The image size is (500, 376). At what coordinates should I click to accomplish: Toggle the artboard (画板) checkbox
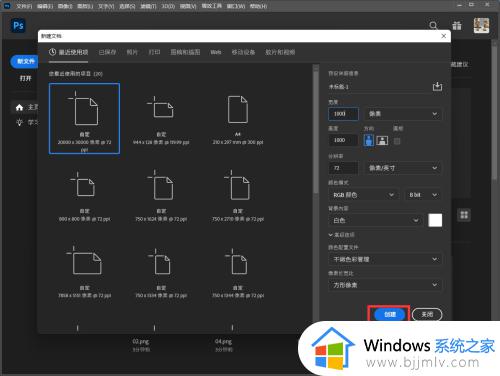tap(397, 141)
